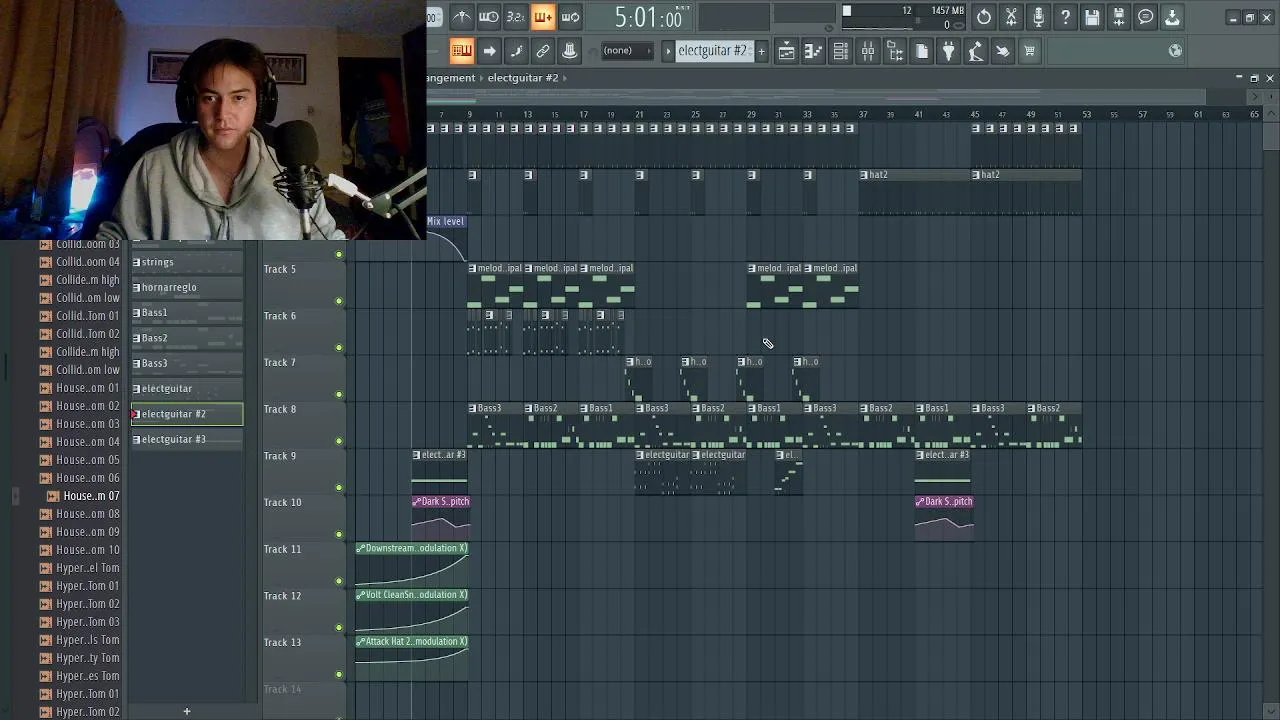Click the 5:01:00 time display

pyautogui.click(x=648, y=18)
